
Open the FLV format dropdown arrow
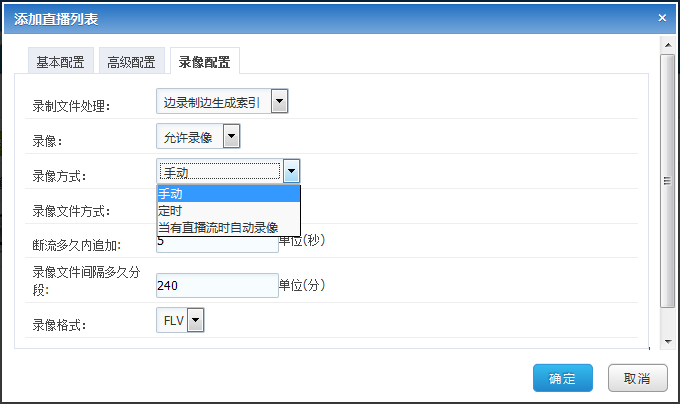point(196,320)
